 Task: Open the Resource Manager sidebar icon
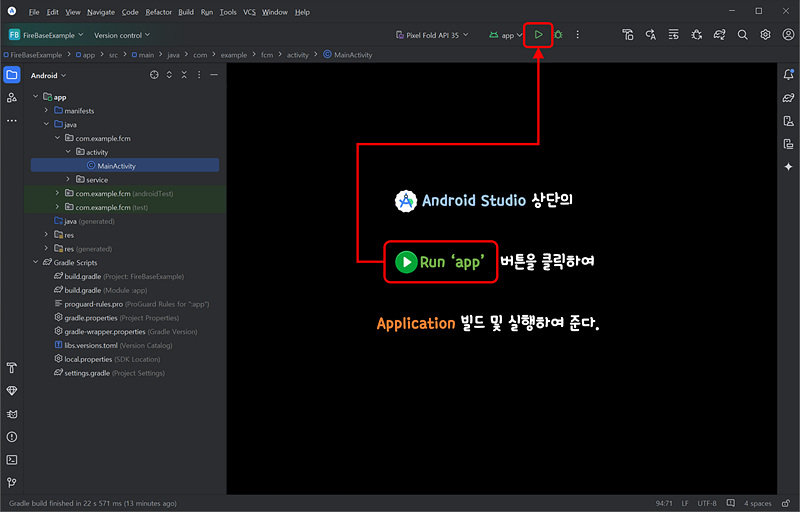12,97
